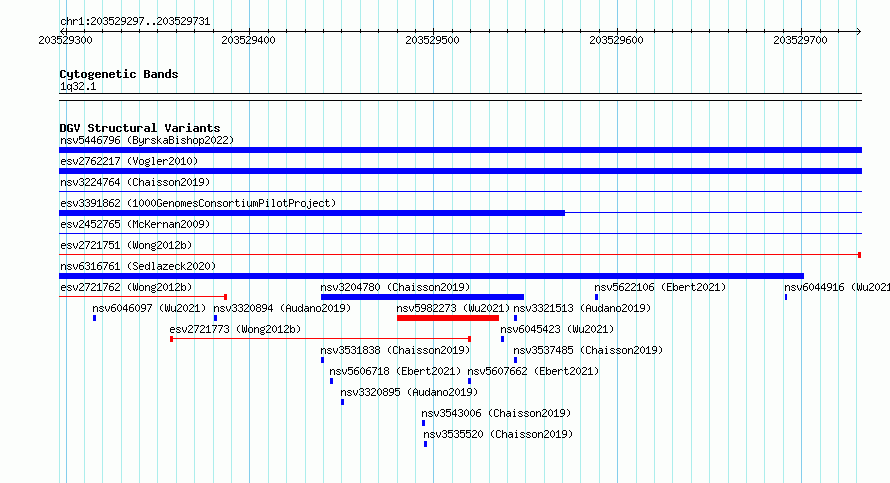Open variant nsv3224764 (Chaisson2019) label
Image resolution: width=890 pixels, height=483 pixels.
(x=135, y=182)
